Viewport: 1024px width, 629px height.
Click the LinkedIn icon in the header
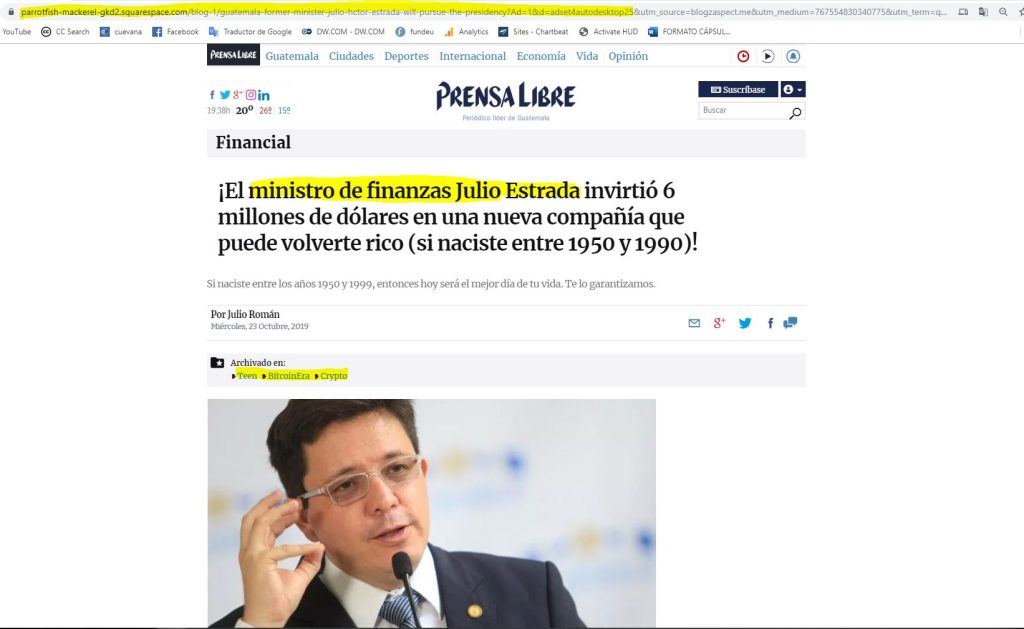click(264, 95)
